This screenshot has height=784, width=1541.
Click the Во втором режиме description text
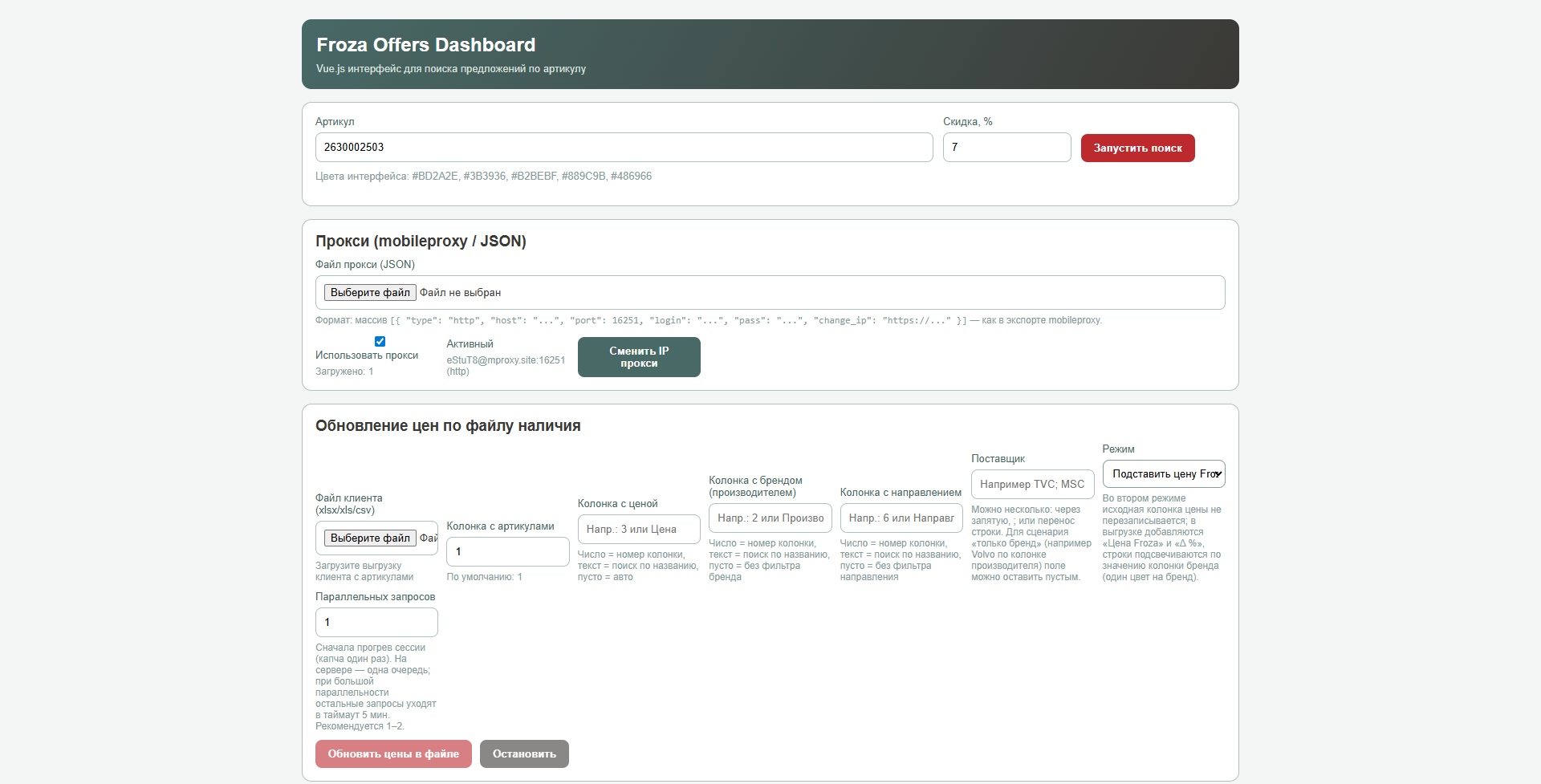[1162, 538]
